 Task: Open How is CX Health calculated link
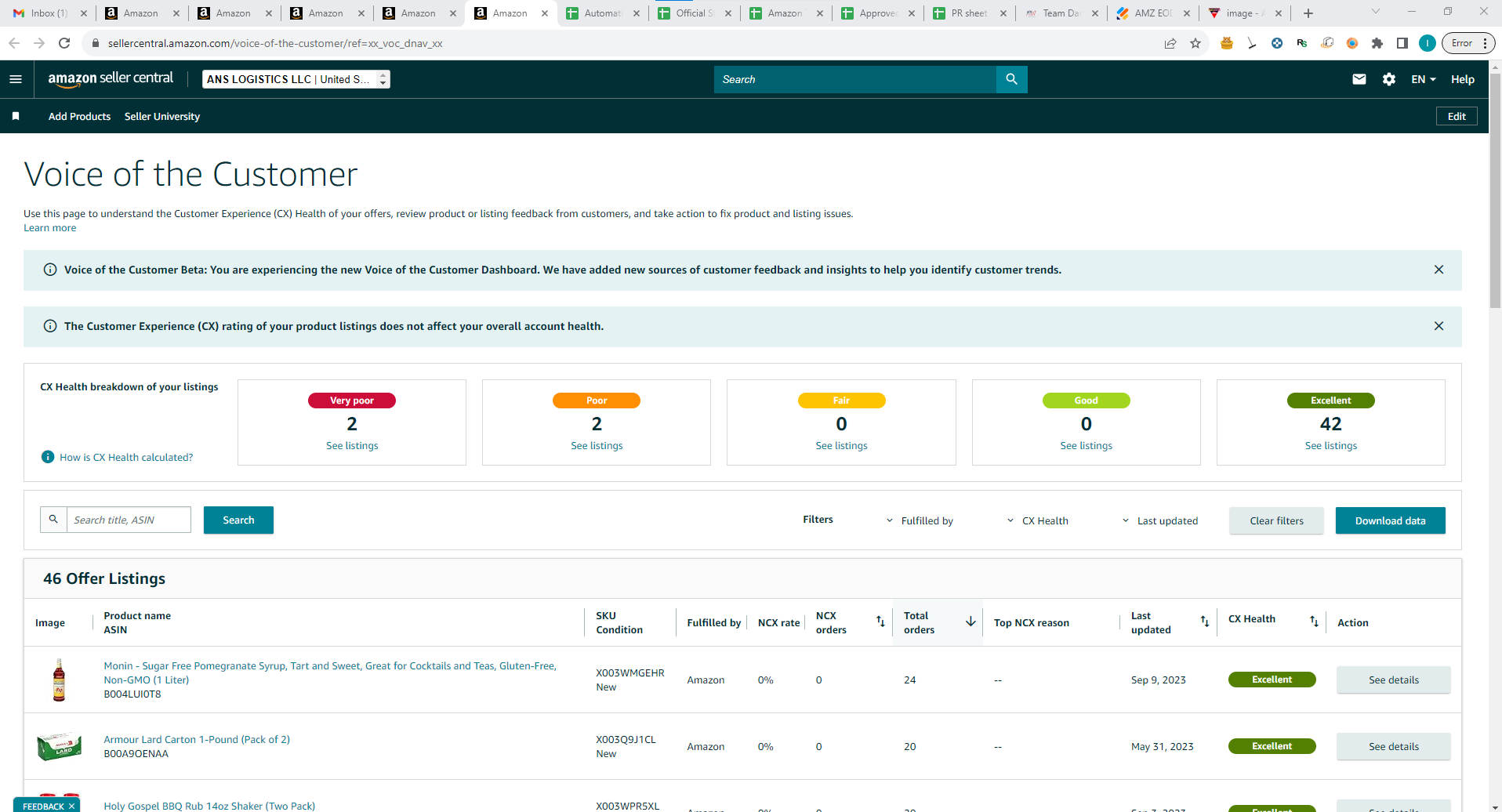click(126, 457)
